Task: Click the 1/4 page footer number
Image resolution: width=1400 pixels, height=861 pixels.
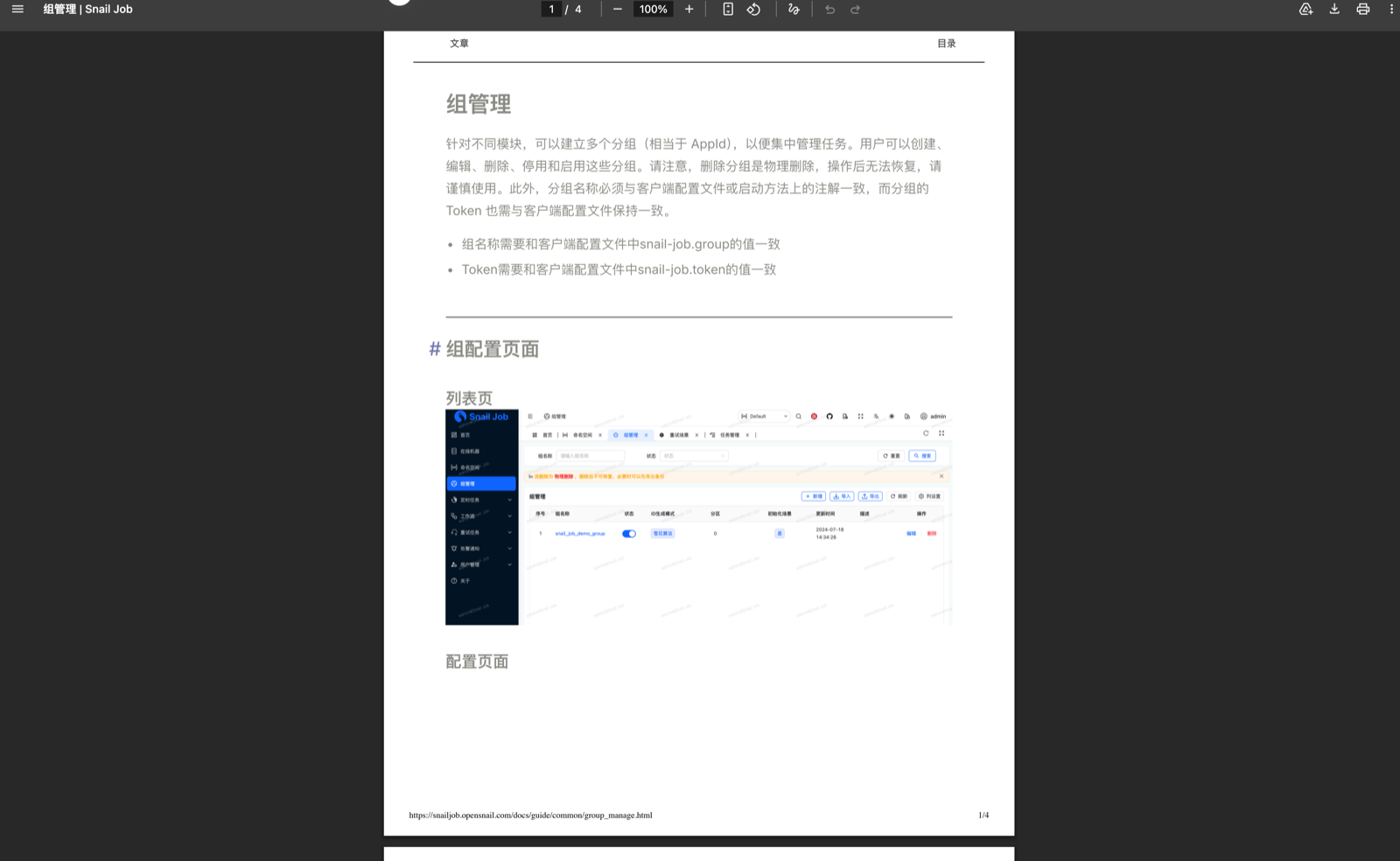Action: click(983, 815)
